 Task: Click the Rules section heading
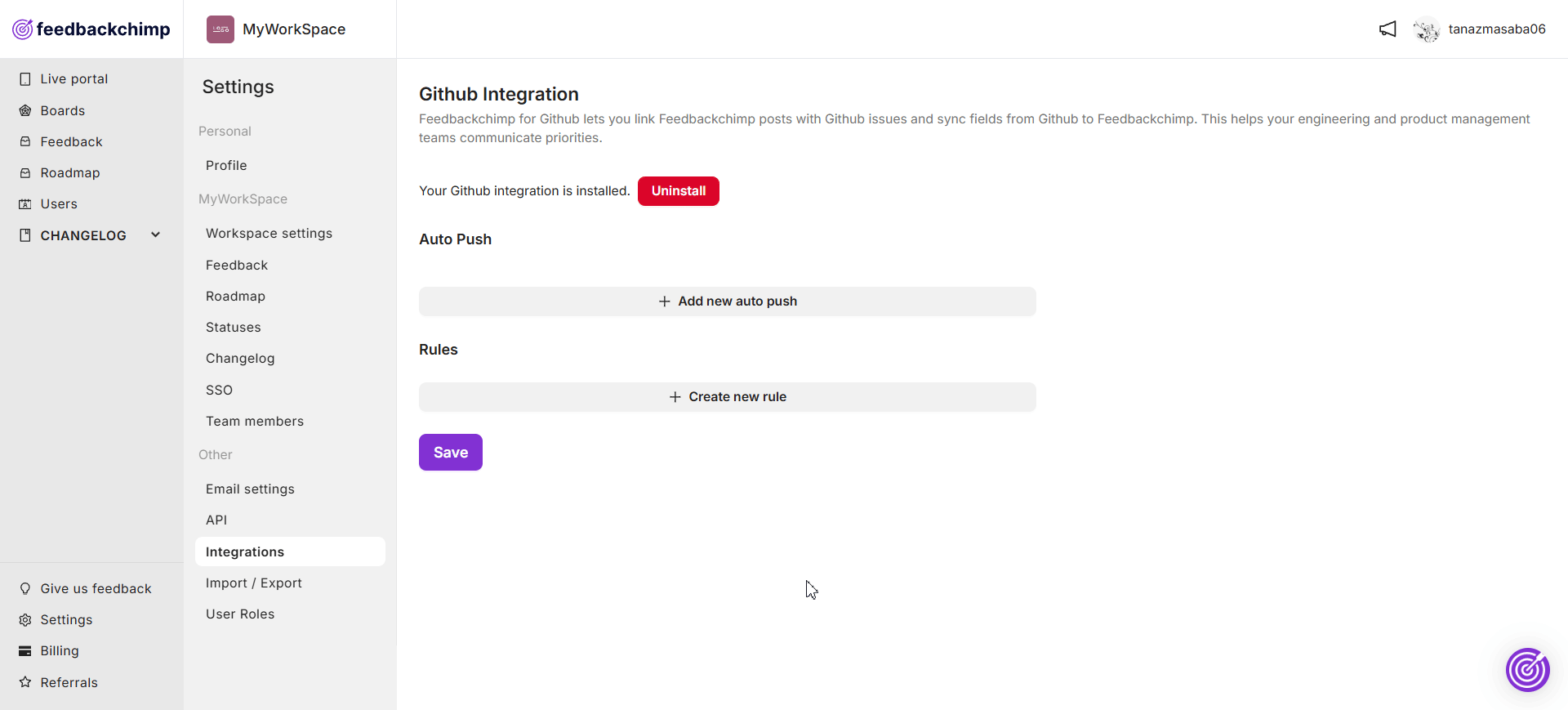(439, 350)
